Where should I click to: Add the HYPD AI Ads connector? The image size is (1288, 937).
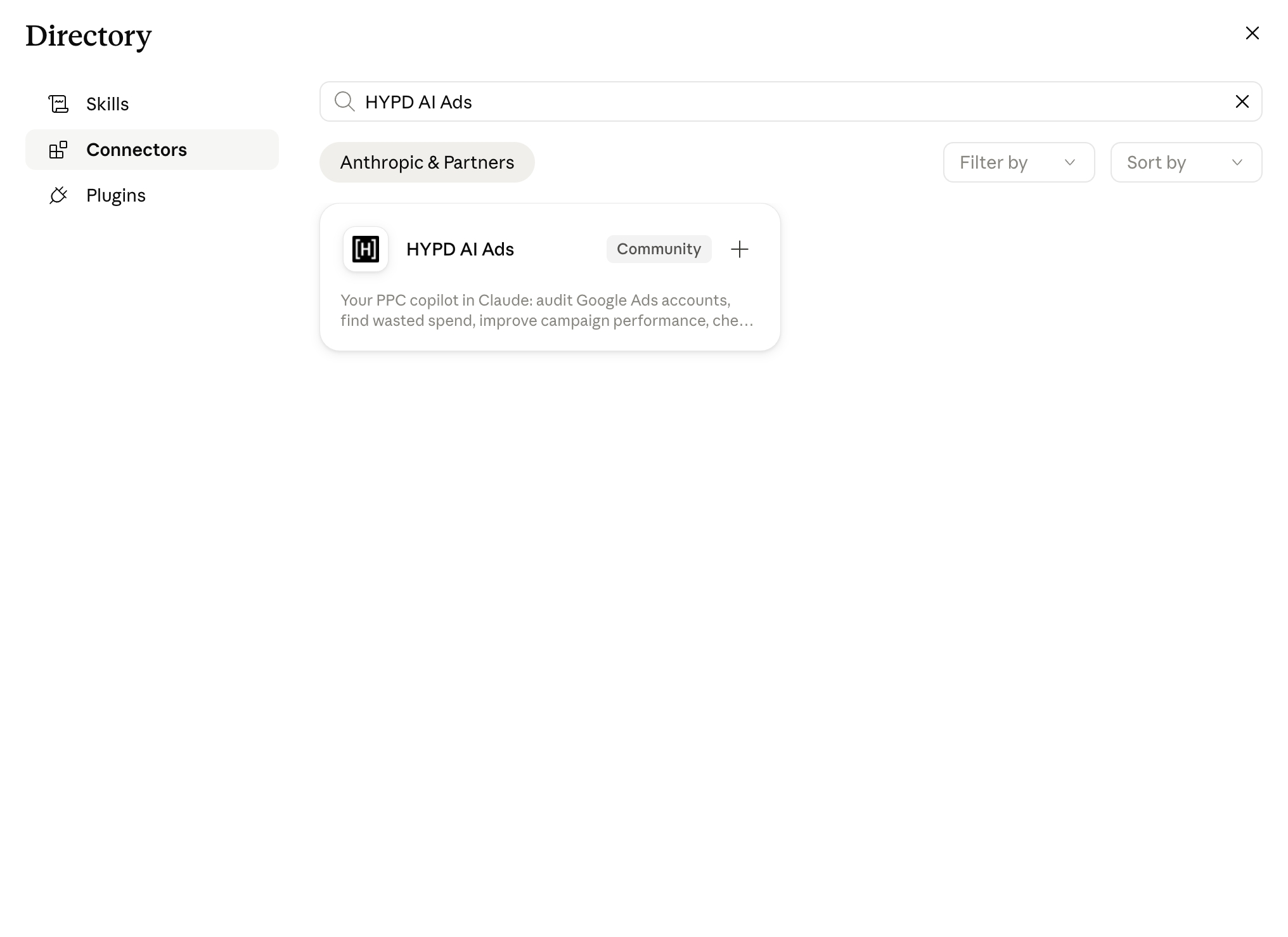click(x=739, y=249)
